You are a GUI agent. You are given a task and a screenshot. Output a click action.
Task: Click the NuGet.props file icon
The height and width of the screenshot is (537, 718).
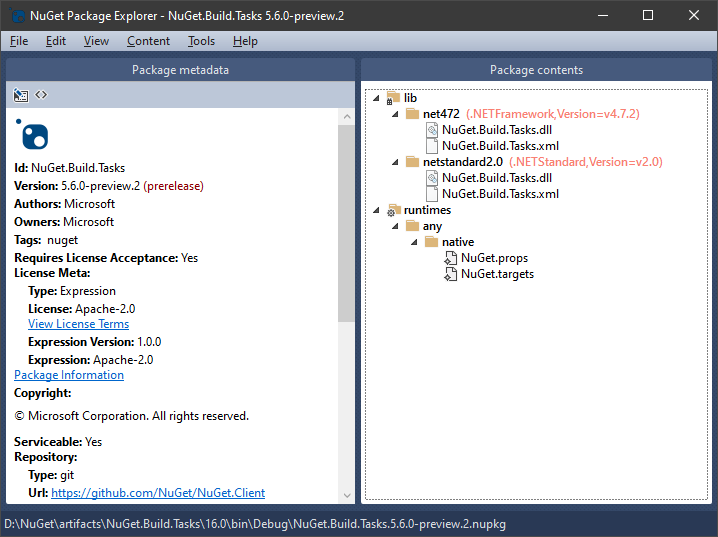[x=451, y=258]
